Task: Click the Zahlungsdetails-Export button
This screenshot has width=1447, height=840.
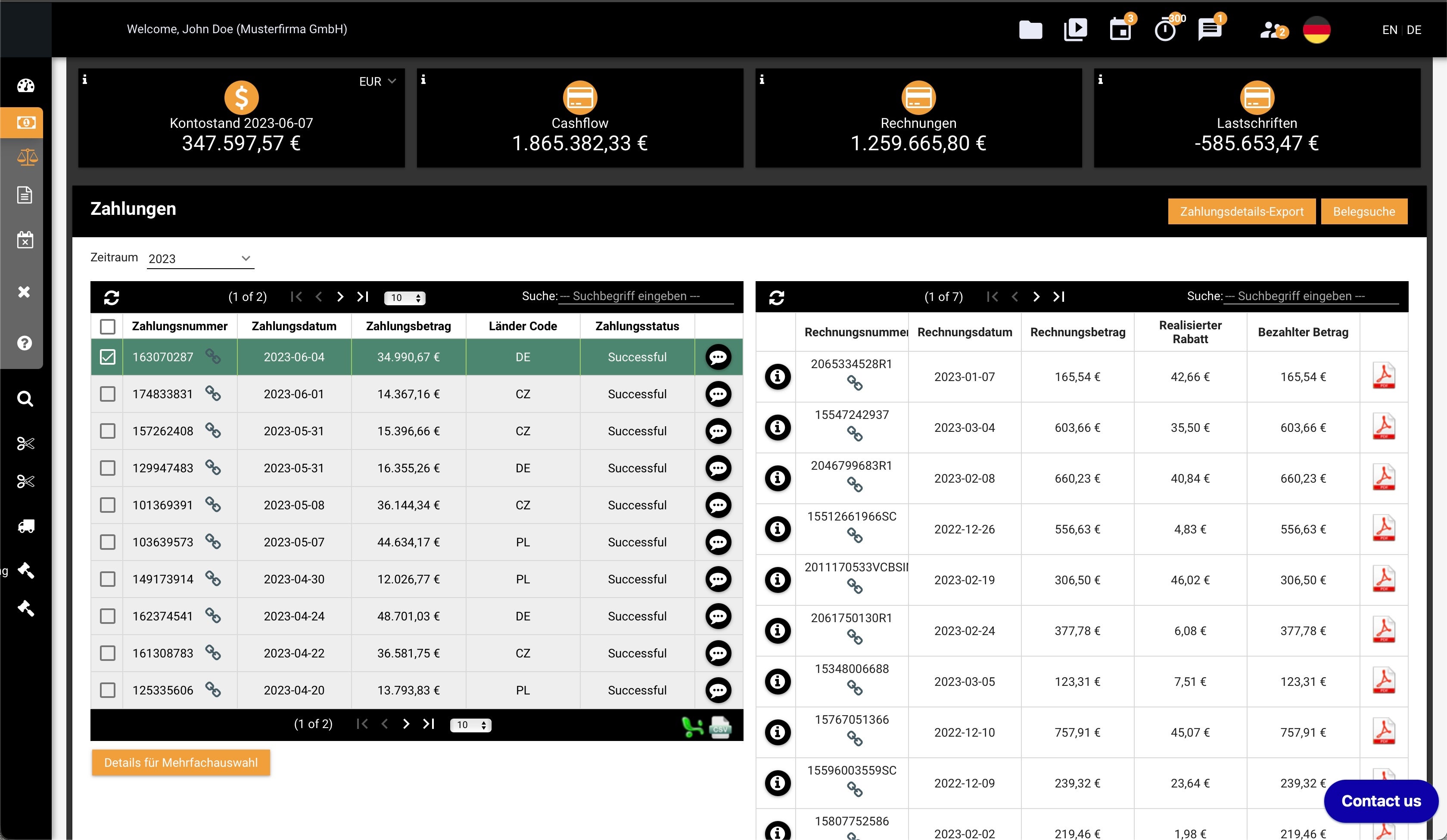Action: point(1241,212)
